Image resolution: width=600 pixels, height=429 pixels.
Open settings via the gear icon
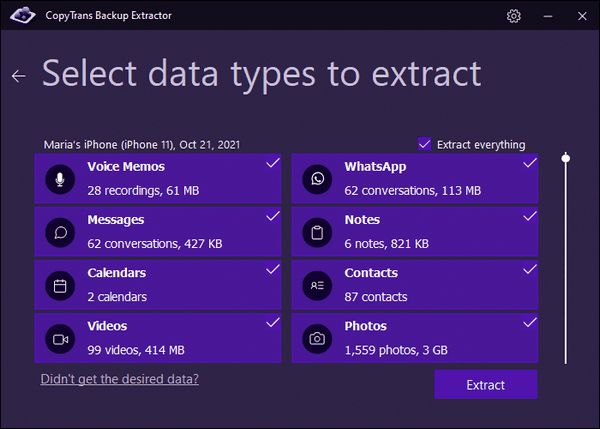click(514, 16)
